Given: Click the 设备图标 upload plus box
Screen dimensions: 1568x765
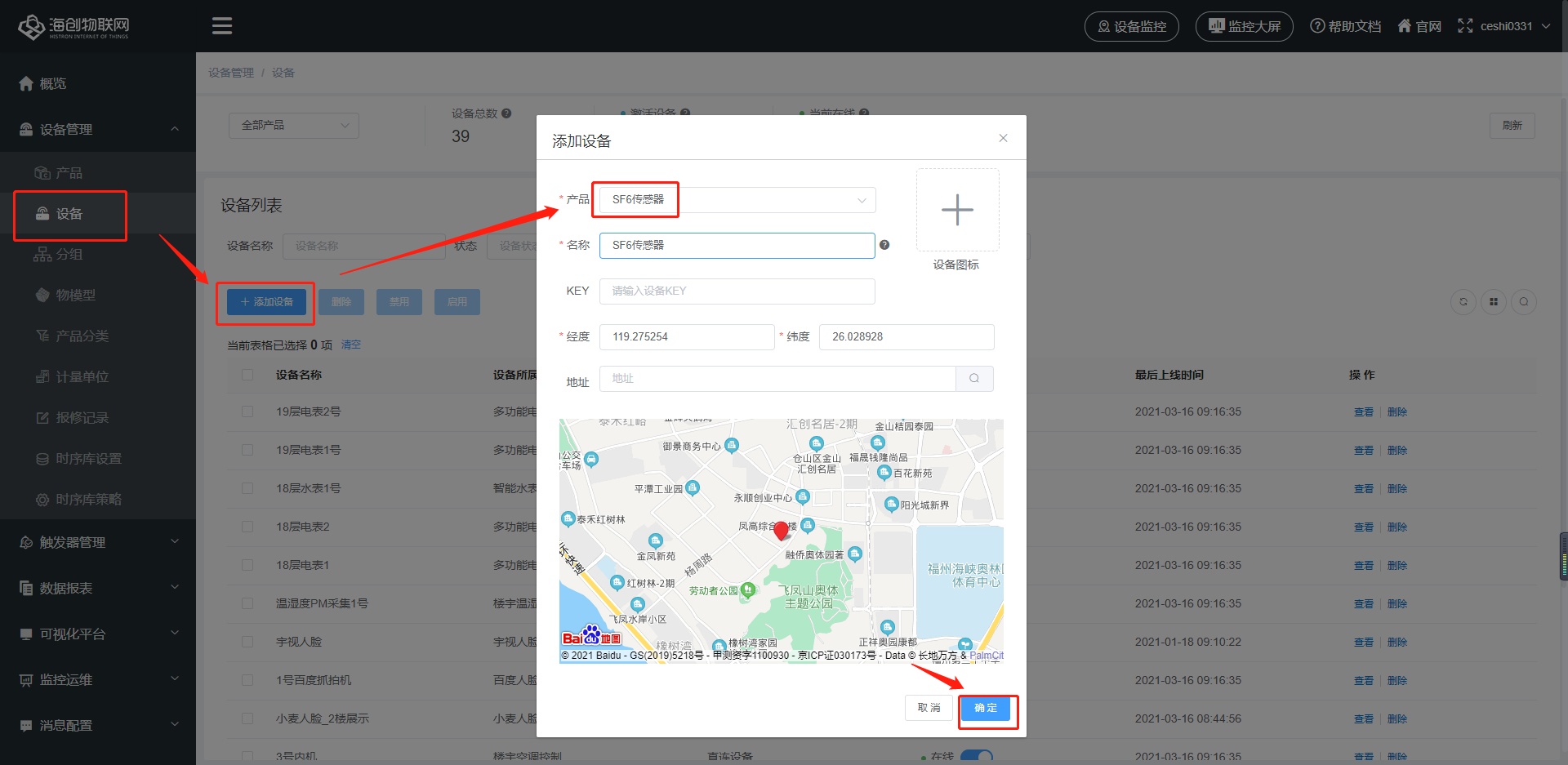Looking at the screenshot, I should (957, 210).
